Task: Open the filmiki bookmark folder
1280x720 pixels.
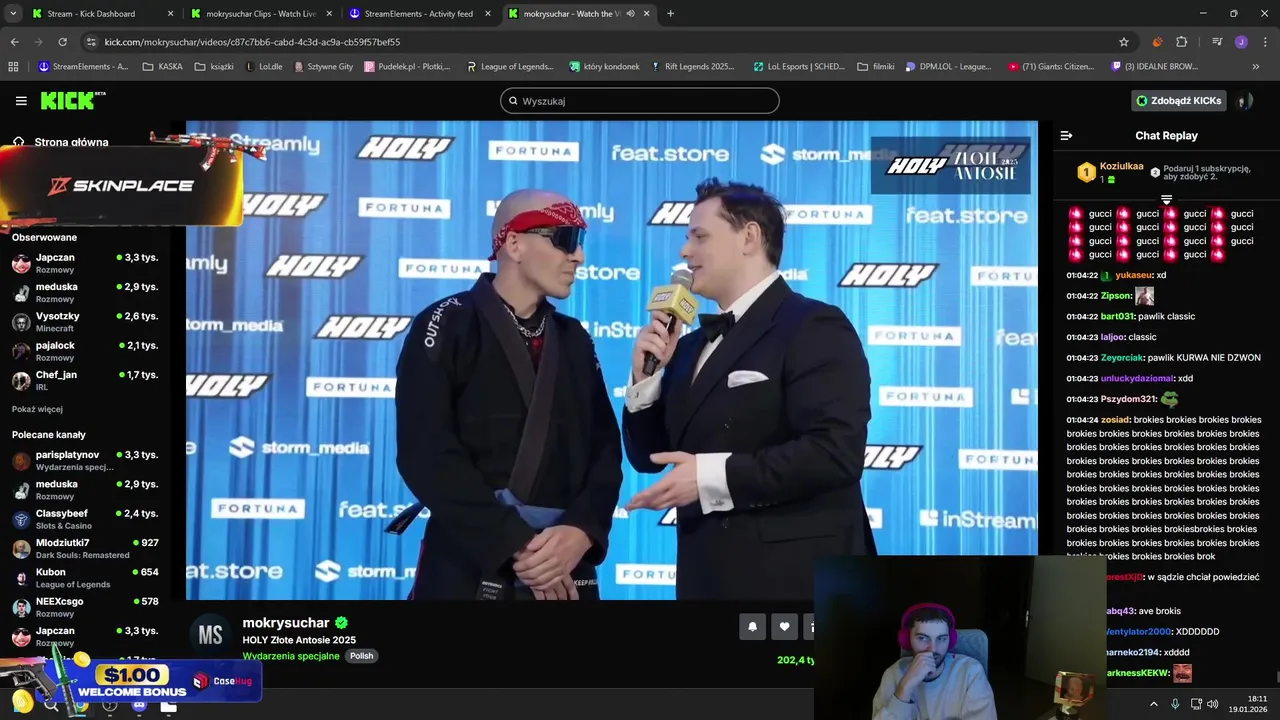Action: [876, 67]
